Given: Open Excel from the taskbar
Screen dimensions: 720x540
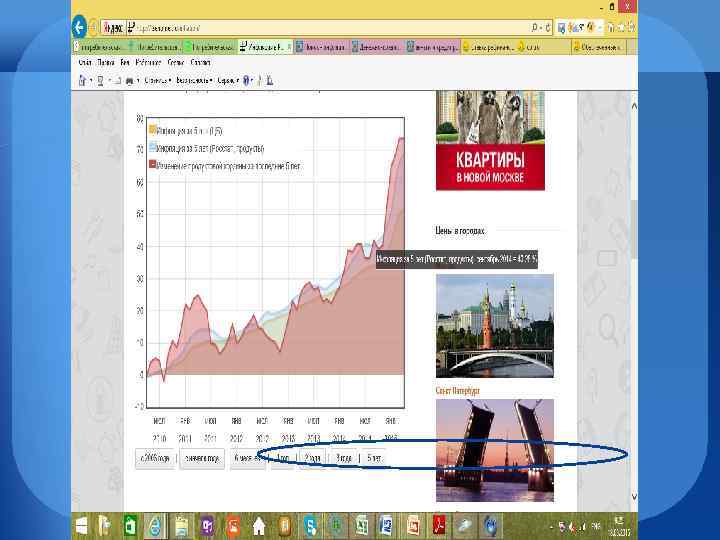Looking at the screenshot, I should tap(362, 526).
